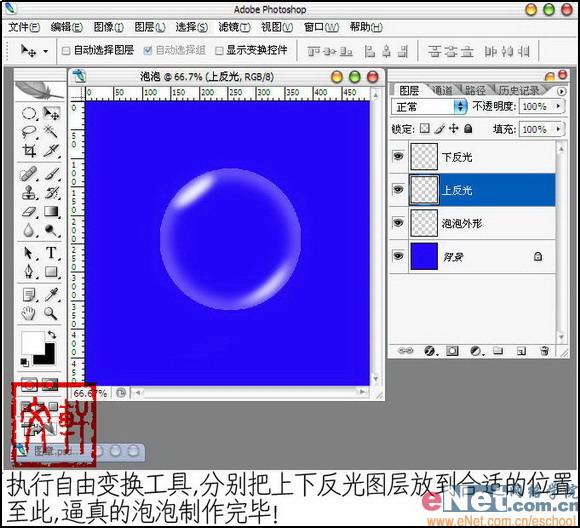
Task: Select the Eyedropper tool
Action: coord(51,295)
